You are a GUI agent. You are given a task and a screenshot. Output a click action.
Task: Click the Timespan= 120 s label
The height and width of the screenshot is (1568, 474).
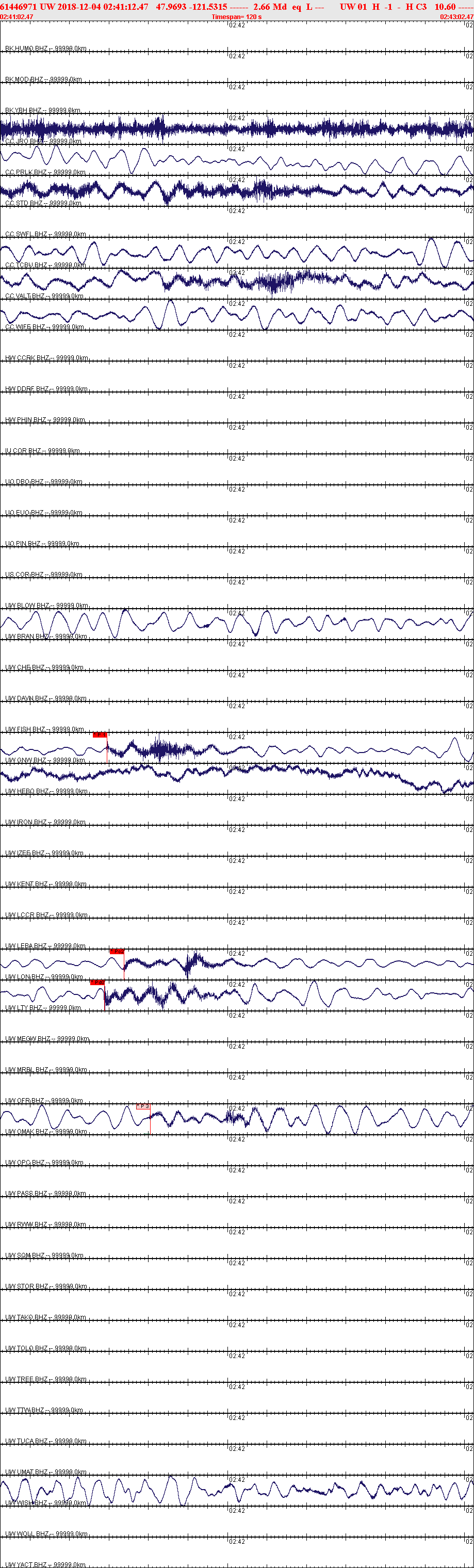237,17
